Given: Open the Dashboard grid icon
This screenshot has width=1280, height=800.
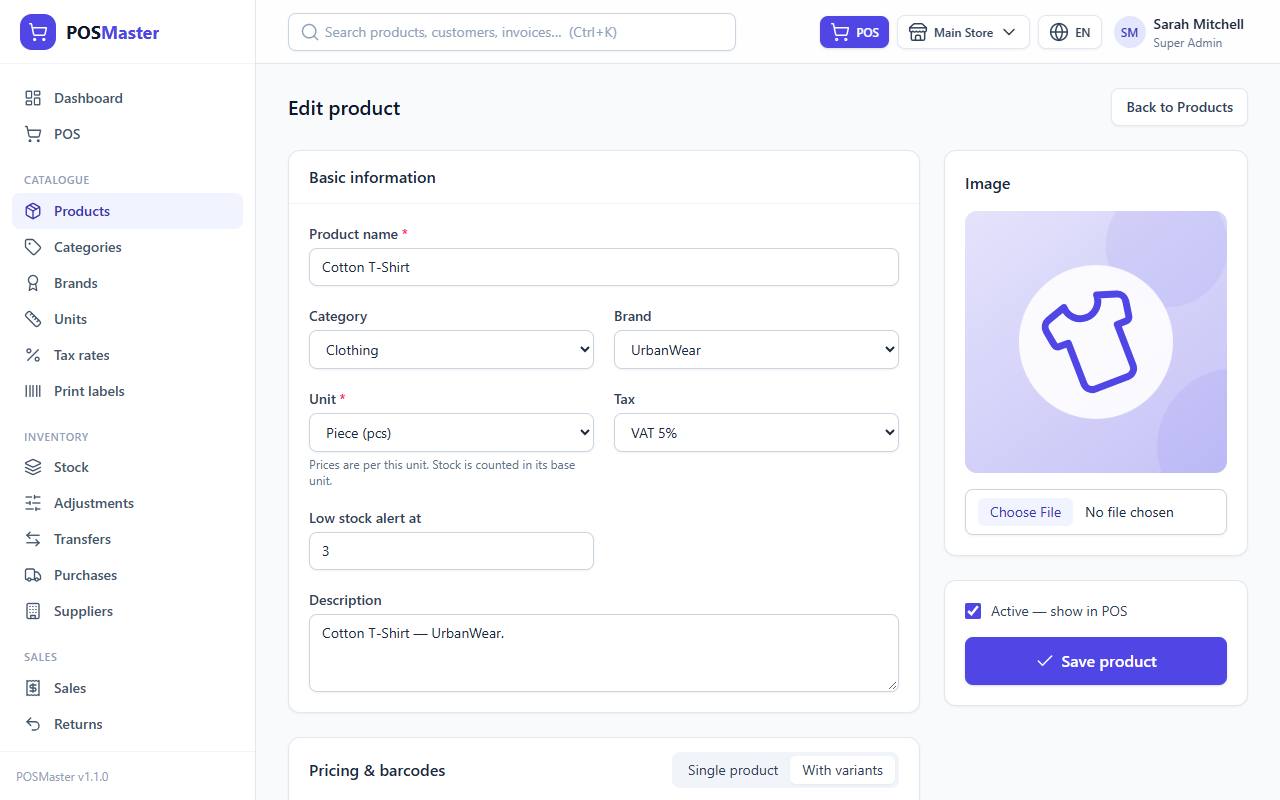Looking at the screenshot, I should [x=33, y=98].
